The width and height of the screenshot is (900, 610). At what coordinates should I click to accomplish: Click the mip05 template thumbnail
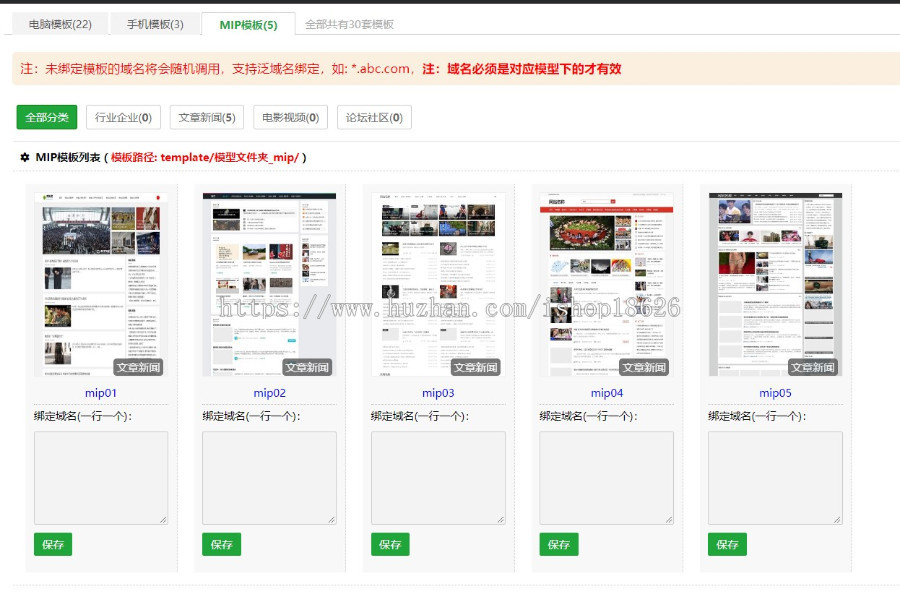point(775,285)
